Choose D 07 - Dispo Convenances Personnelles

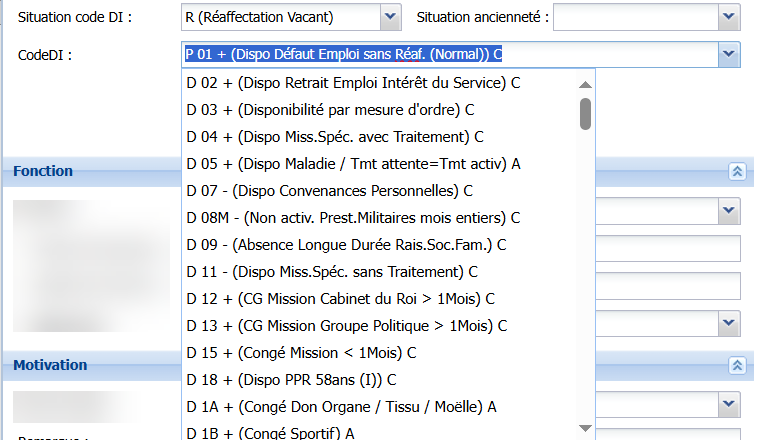tap(330, 190)
